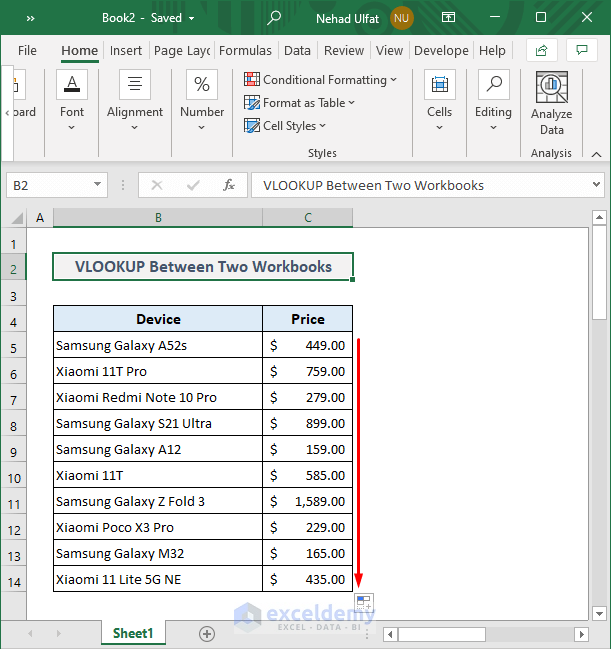Click the vertical scrollbar down arrow
Image resolution: width=611 pixels, height=649 pixels.
pos(599,613)
